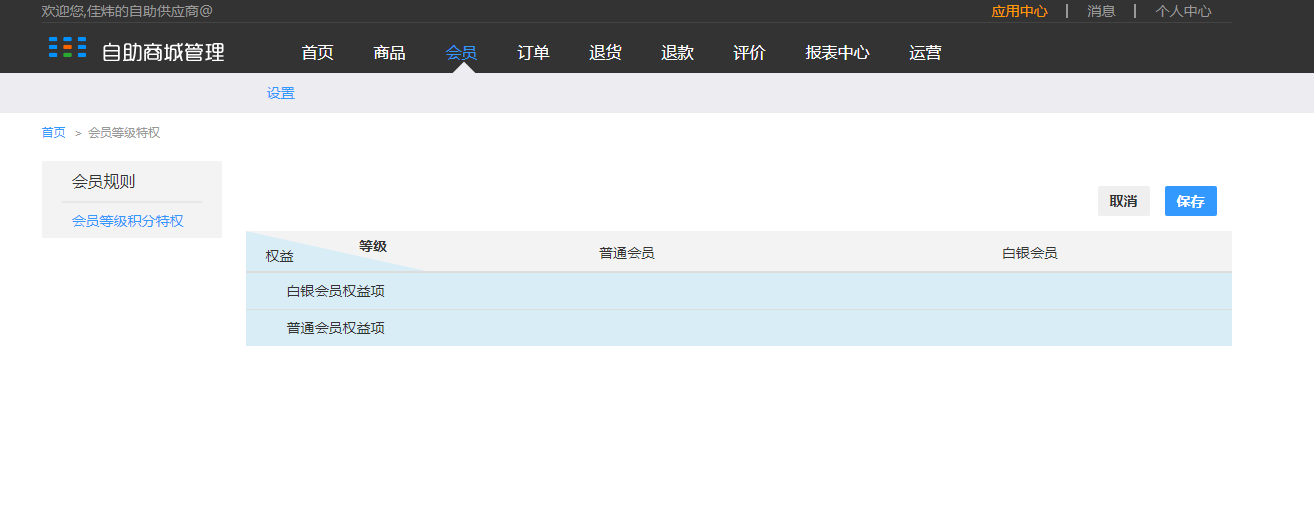Image resolution: width=1314 pixels, height=505 pixels.
Task: Click the 等级 header label
Action: click(x=373, y=246)
